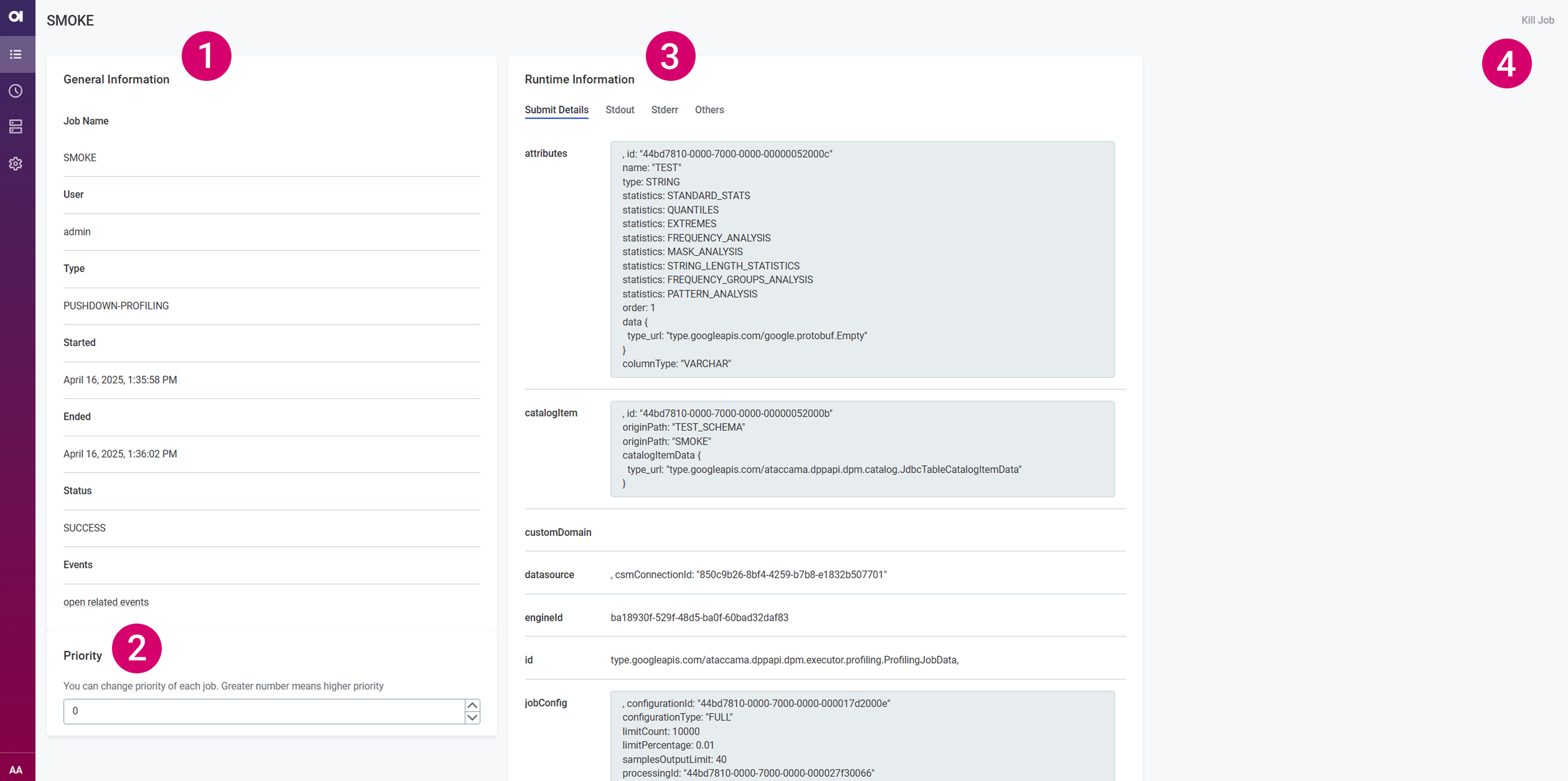Open related events link
The image size is (1568, 781).
[x=106, y=601]
